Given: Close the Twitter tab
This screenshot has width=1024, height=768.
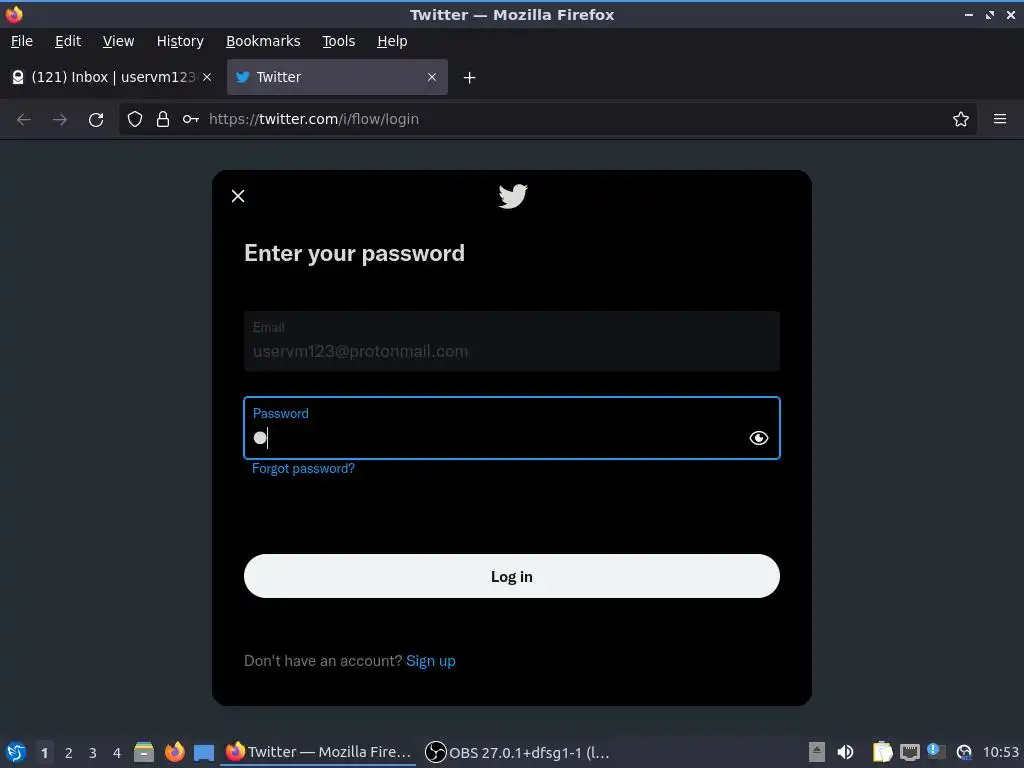Looking at the screenshot, I should pyautogui.click(x=432, y=77).
